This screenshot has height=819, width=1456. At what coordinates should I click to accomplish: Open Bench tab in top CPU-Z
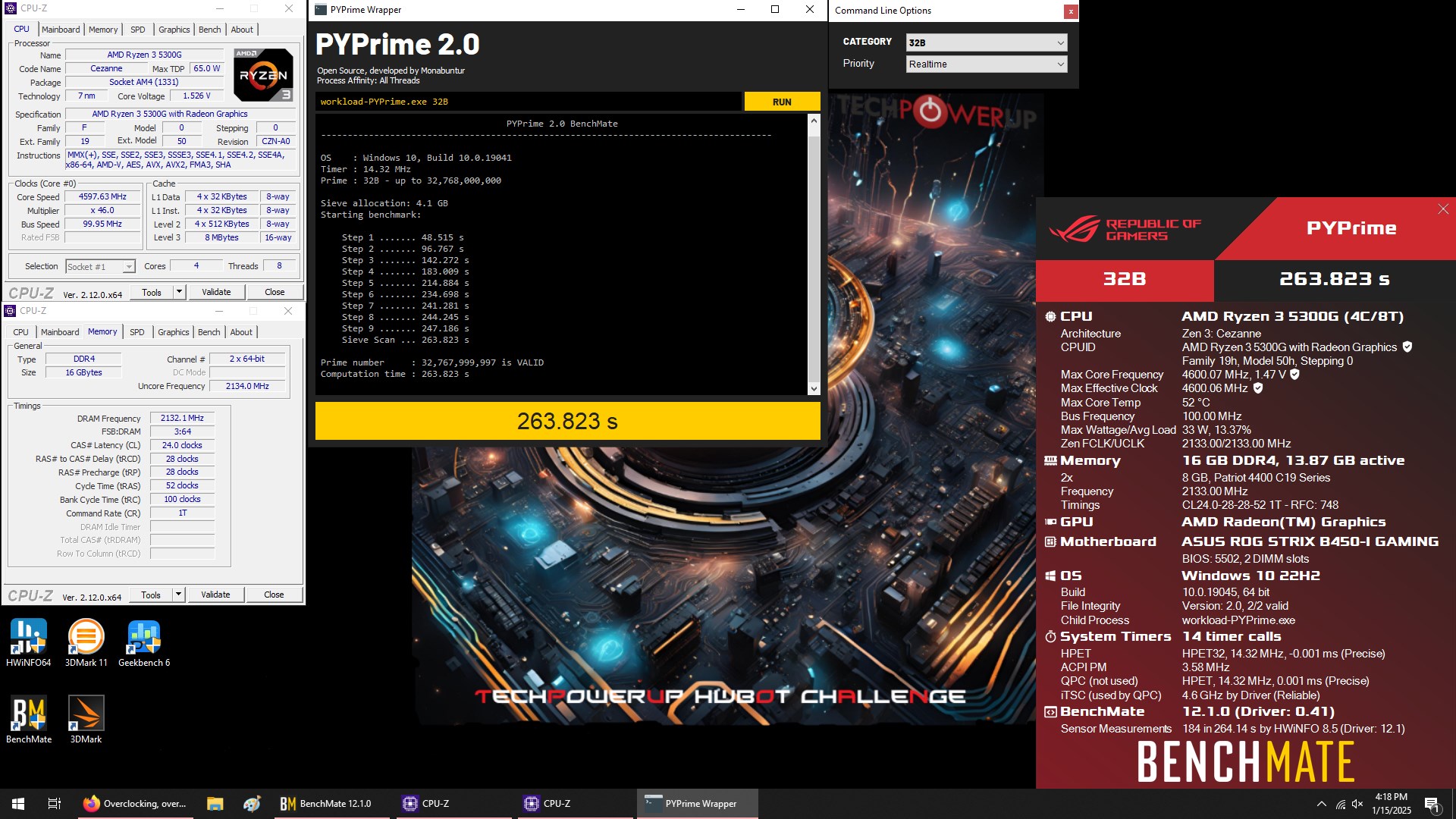209,30
